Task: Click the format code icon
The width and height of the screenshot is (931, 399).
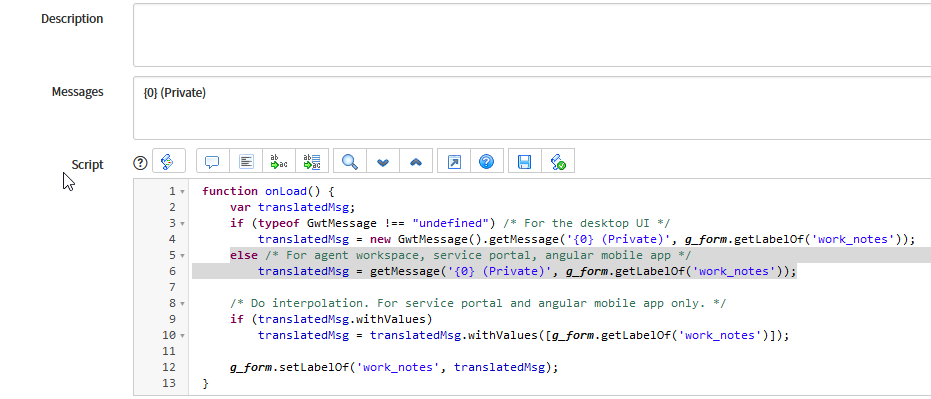Action: pos(246,161)
